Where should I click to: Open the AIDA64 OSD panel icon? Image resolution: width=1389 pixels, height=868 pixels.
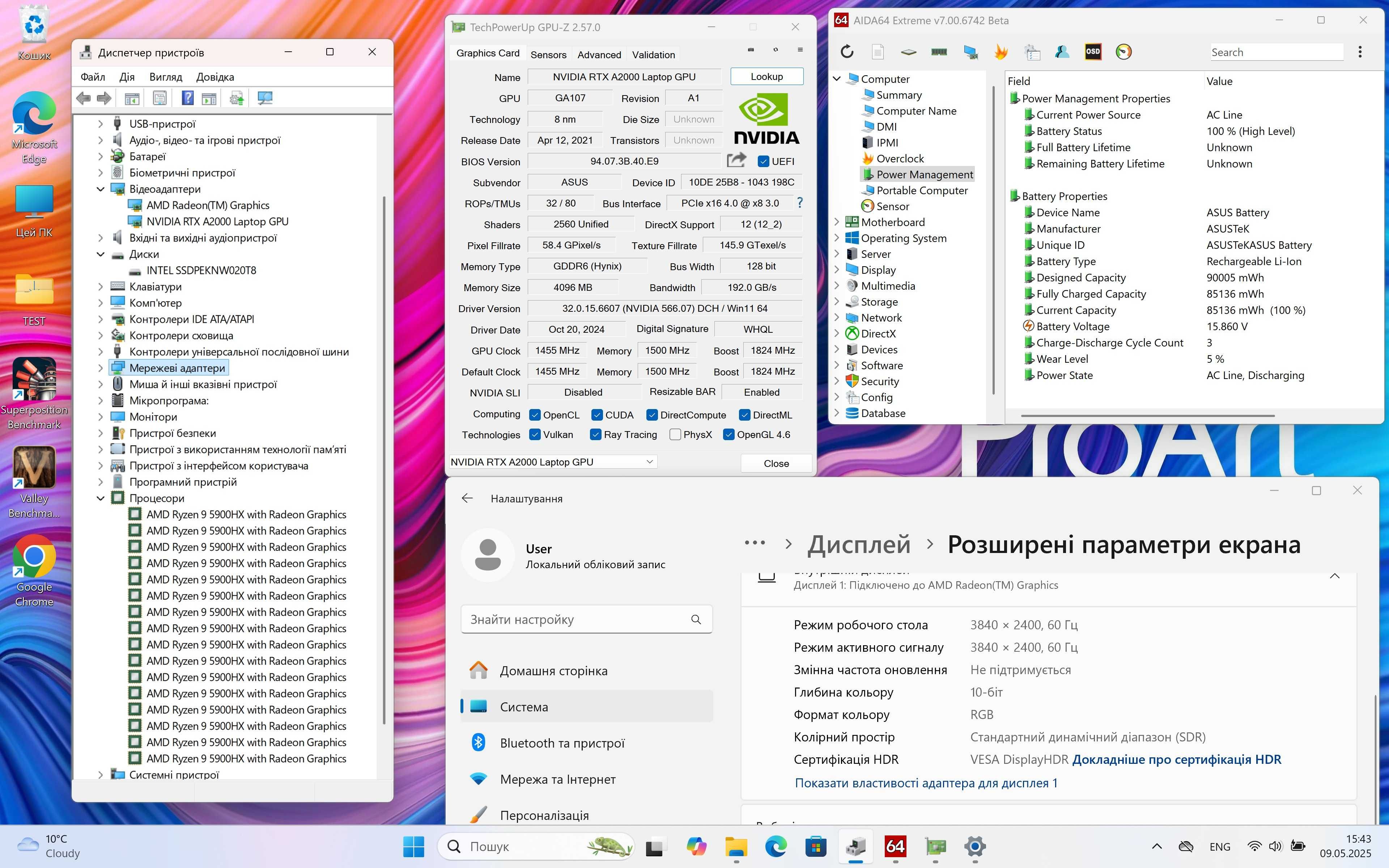coord(1093,52)
